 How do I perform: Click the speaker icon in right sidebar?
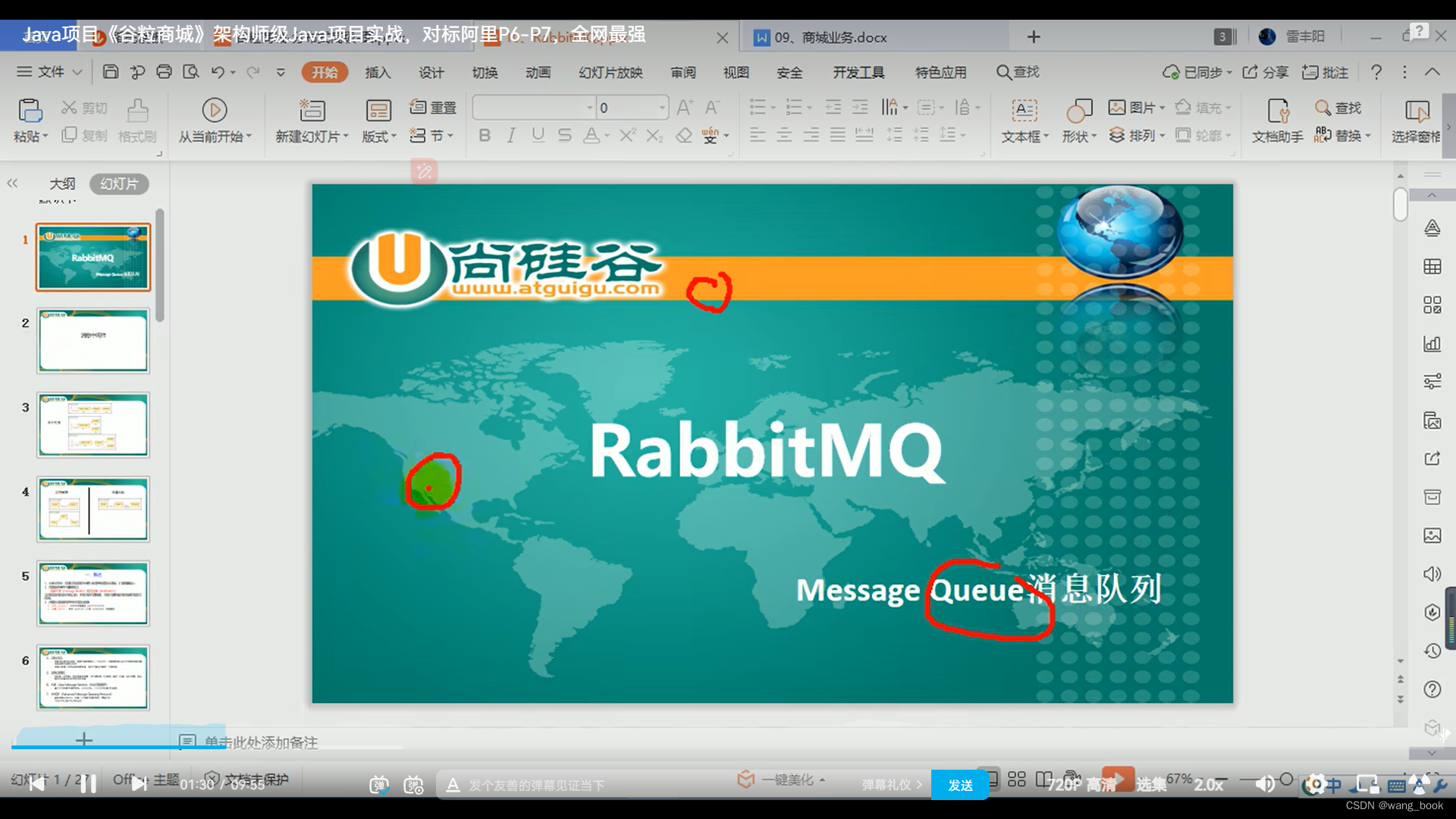click(1432, 574)
